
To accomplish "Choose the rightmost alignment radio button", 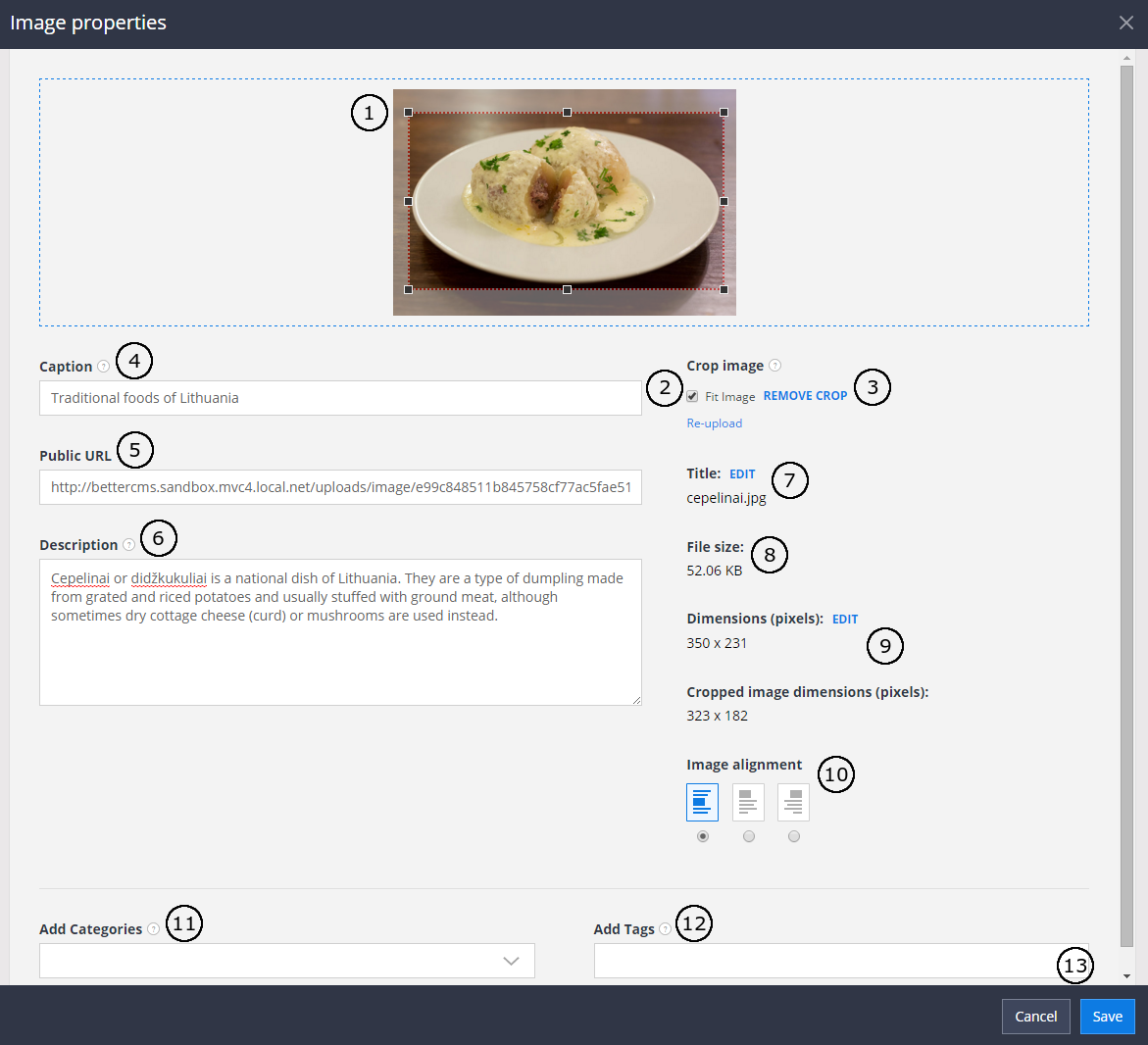I will 794,836.
